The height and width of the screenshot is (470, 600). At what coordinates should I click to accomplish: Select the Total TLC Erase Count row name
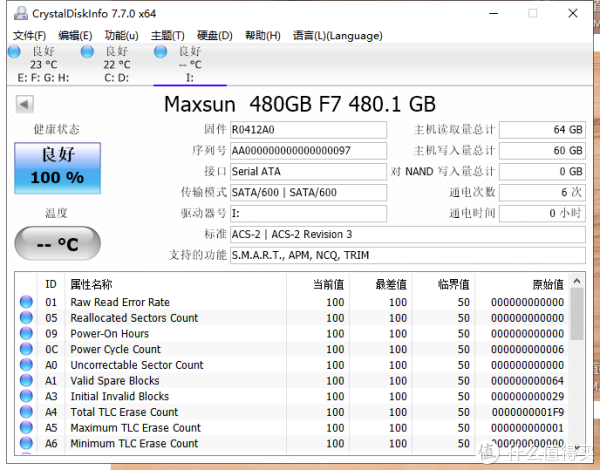[x=124, y=412]
